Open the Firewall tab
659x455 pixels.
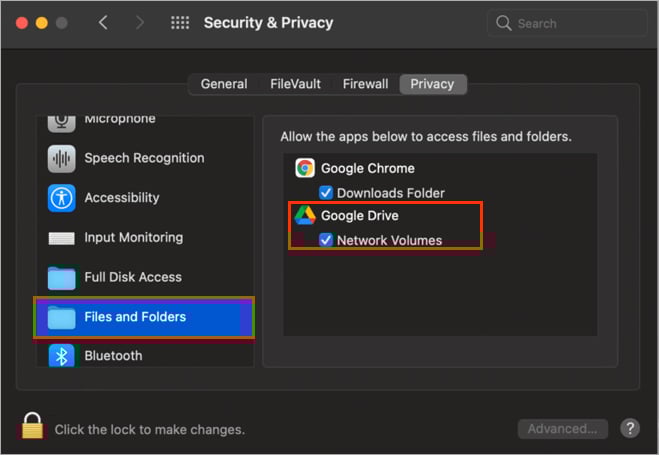tap(365, 84)
